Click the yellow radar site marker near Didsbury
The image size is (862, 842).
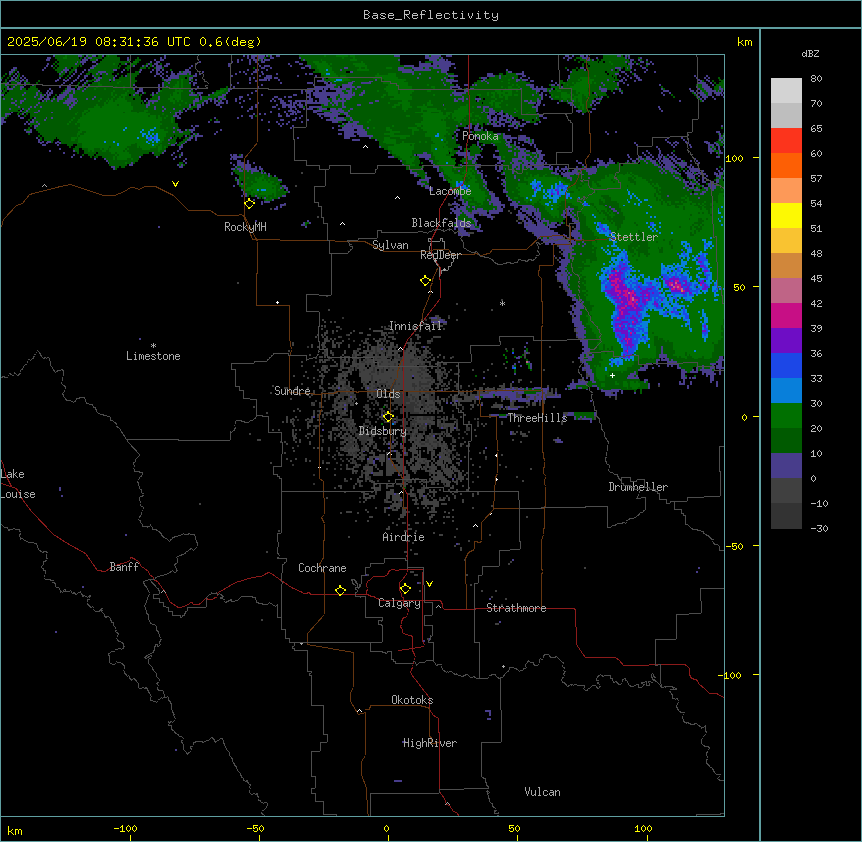coord(388,417)
